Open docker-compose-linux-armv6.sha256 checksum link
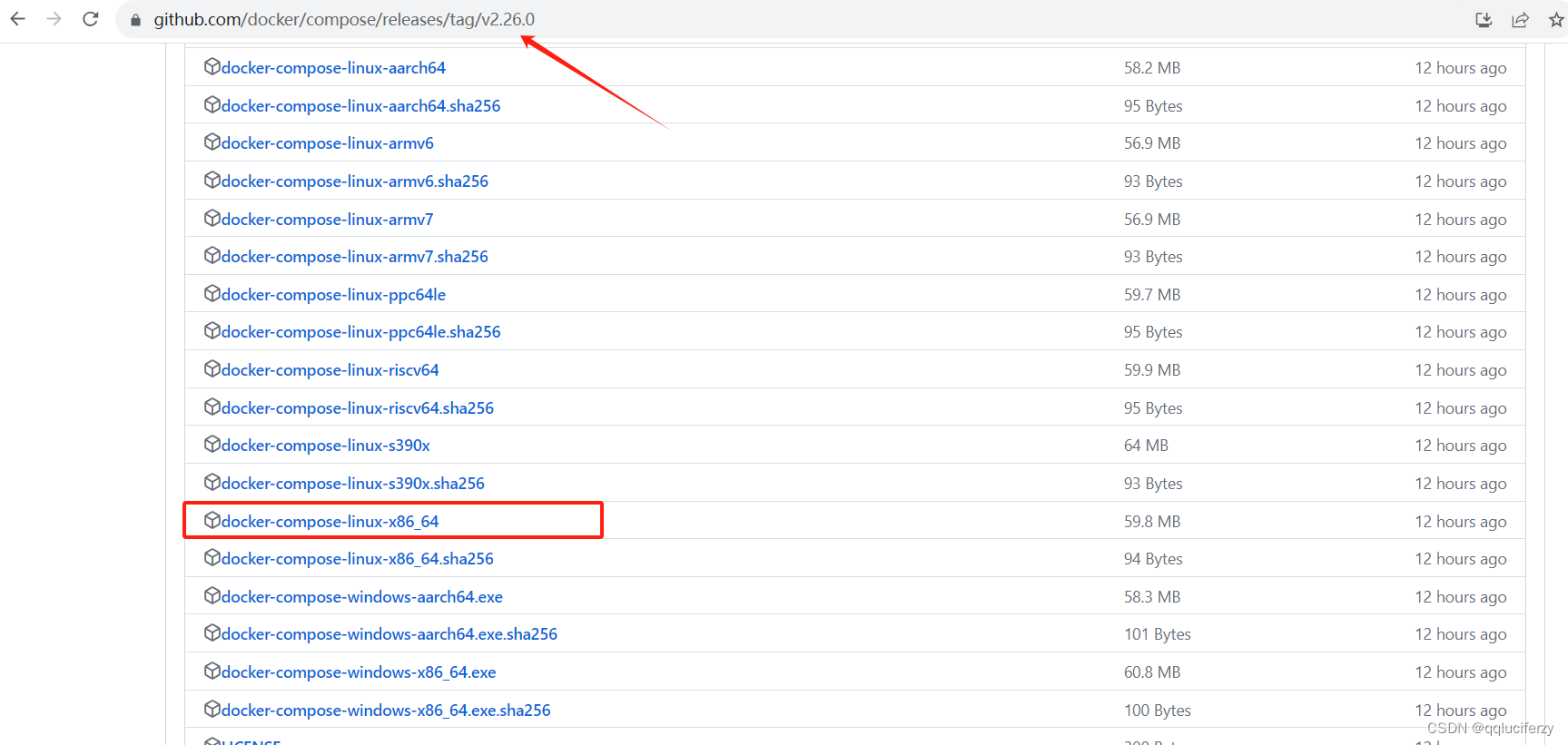The width and height of the screenshot is (1568, 745). click(x=355, y=181)
